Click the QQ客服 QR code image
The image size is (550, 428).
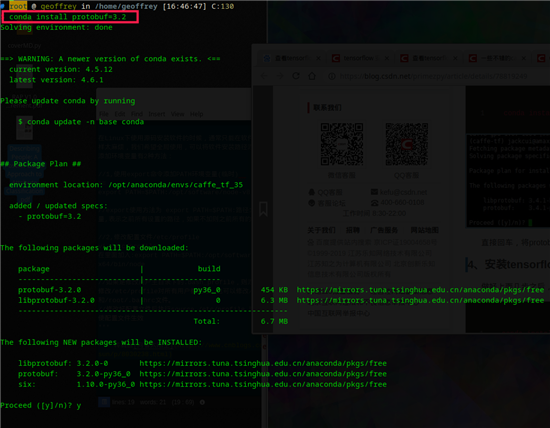pyautogui.click(x=407, y=144)
